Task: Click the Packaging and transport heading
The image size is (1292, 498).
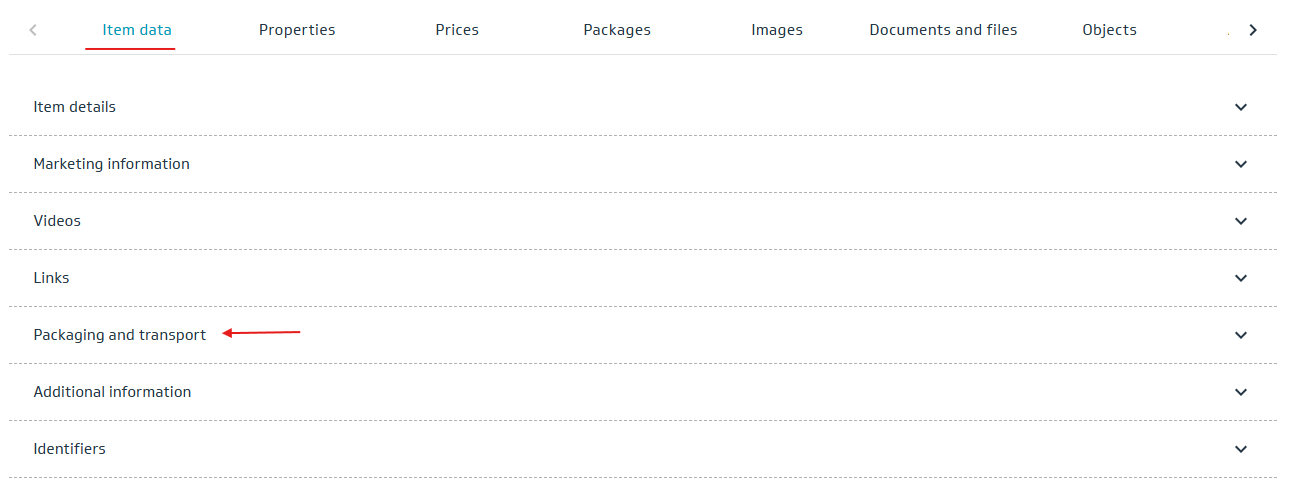Action: point(120,335)
